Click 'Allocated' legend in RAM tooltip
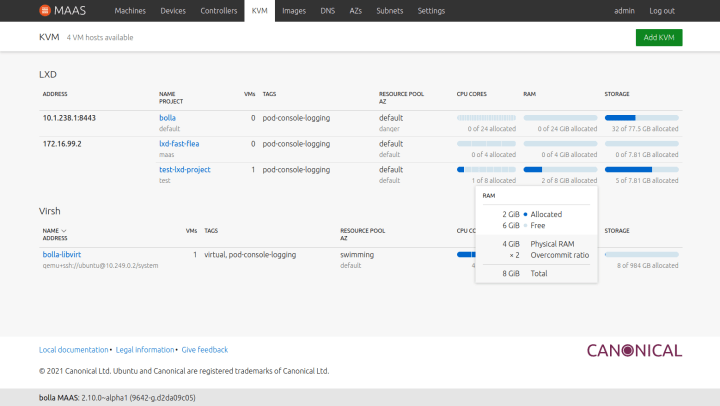 [546, 214]
